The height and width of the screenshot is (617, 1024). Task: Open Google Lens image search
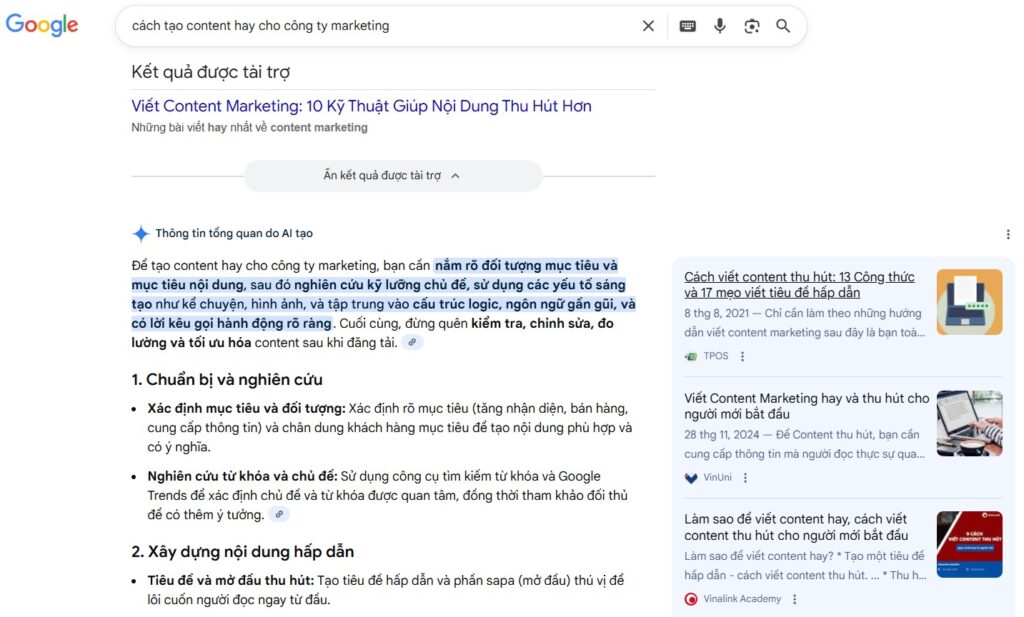pos(751,26)
